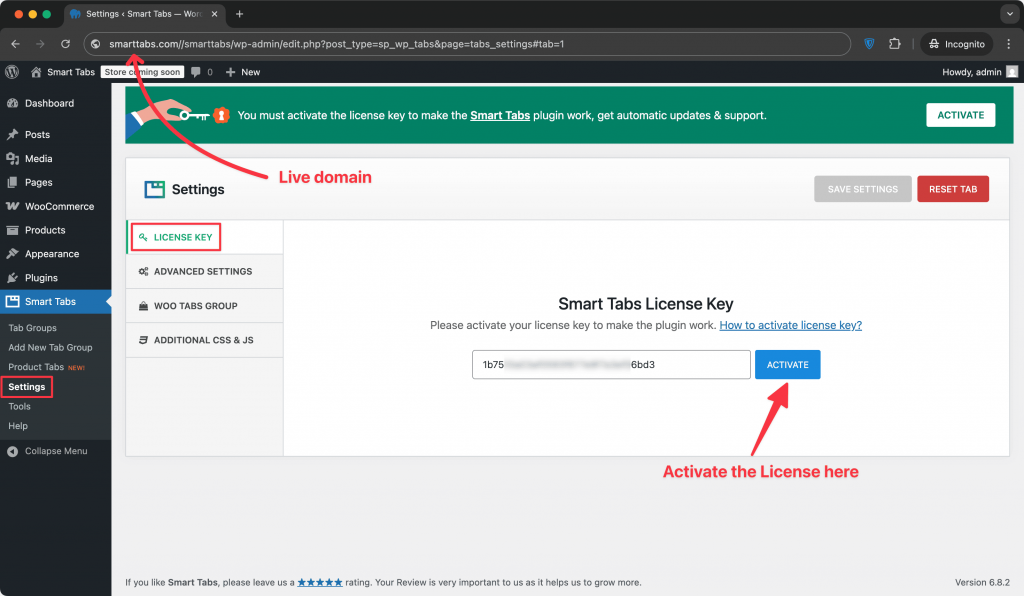
Task: Click Howdy, admin account menu
Action: click(x=972, y=72)
